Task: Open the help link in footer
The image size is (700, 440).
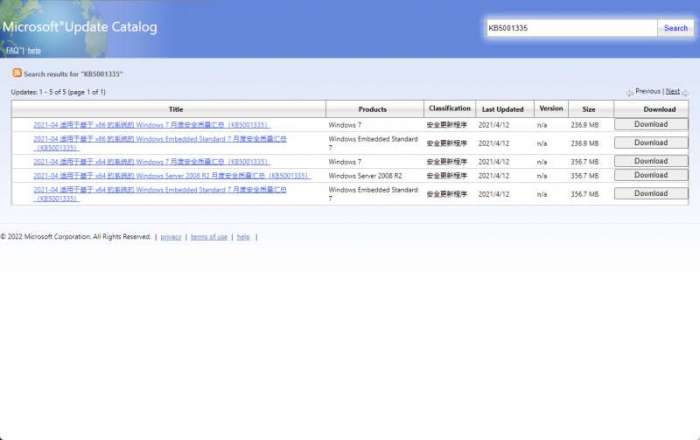Action: (243, 237)
